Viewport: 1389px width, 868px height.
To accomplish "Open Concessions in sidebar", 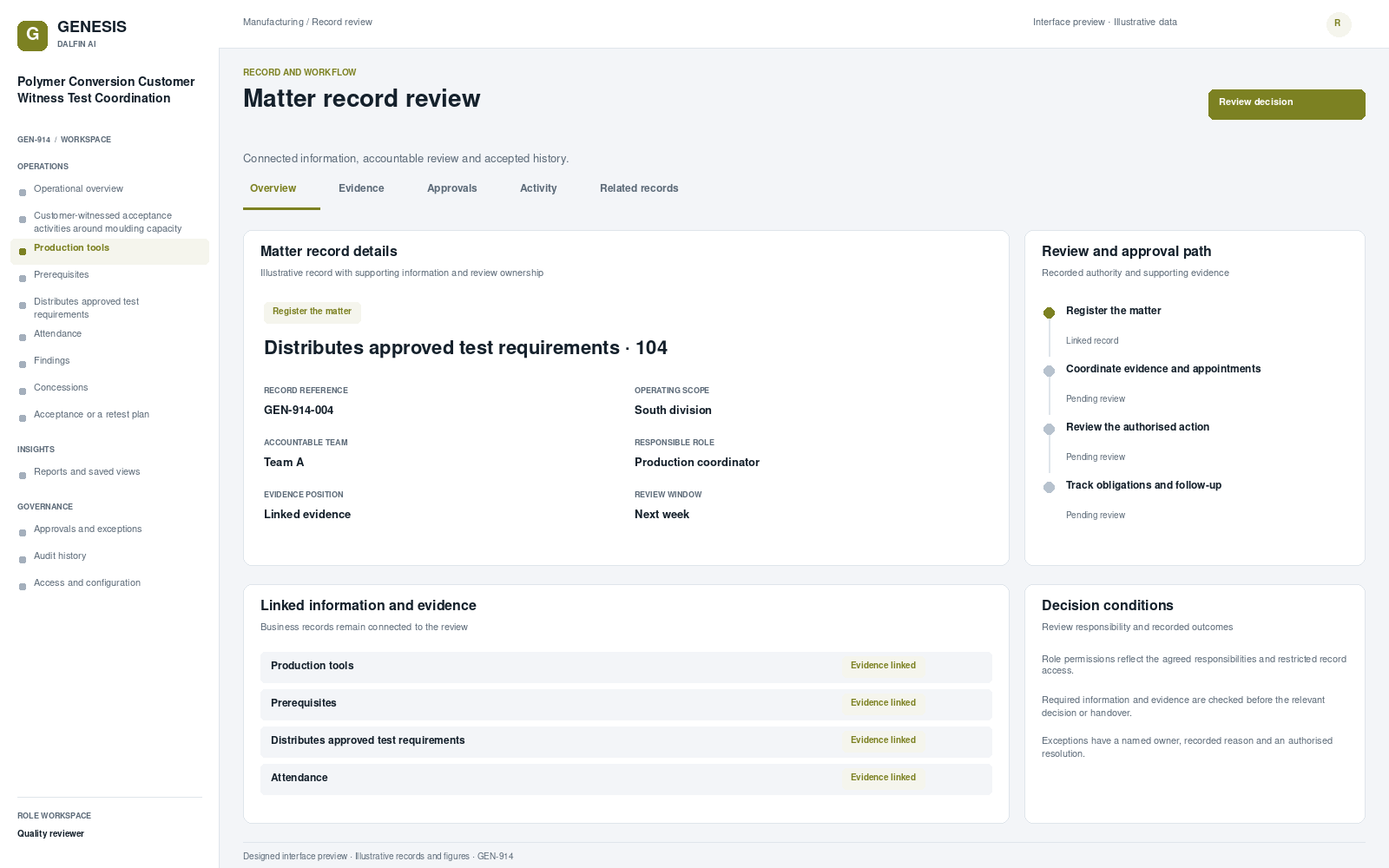I will 109,388.
